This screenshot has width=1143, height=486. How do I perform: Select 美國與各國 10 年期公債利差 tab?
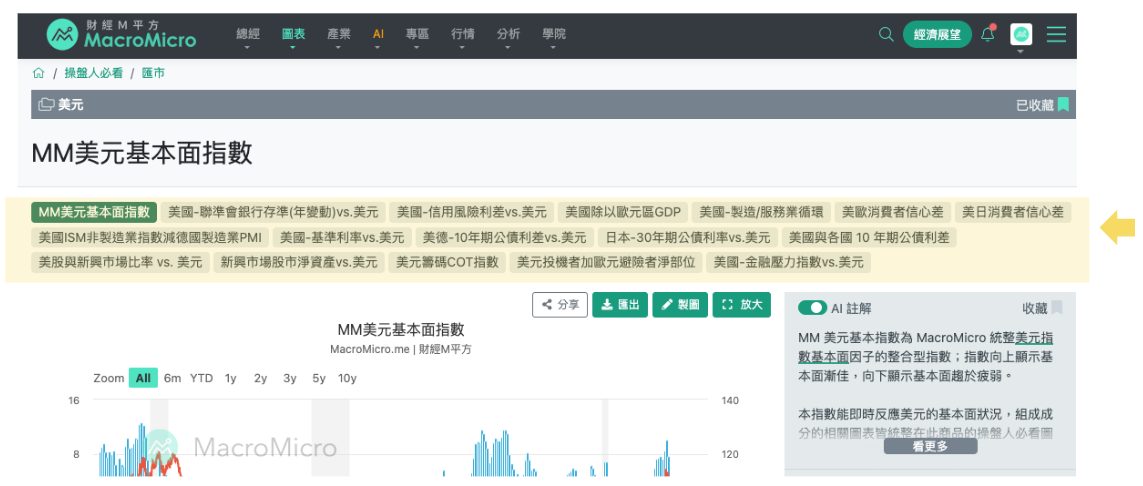(x=869, y=237)
